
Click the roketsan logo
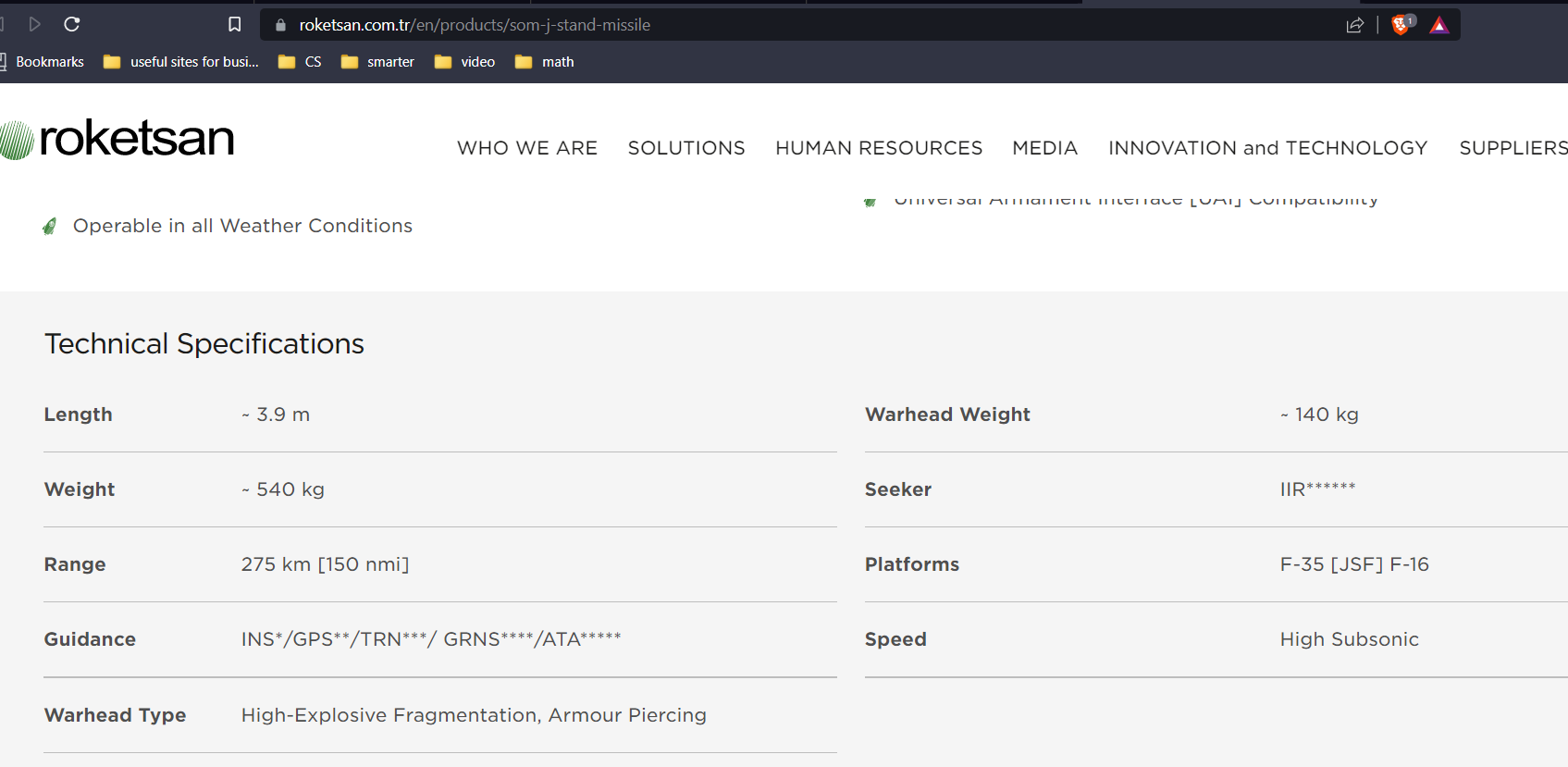point(117,139)
